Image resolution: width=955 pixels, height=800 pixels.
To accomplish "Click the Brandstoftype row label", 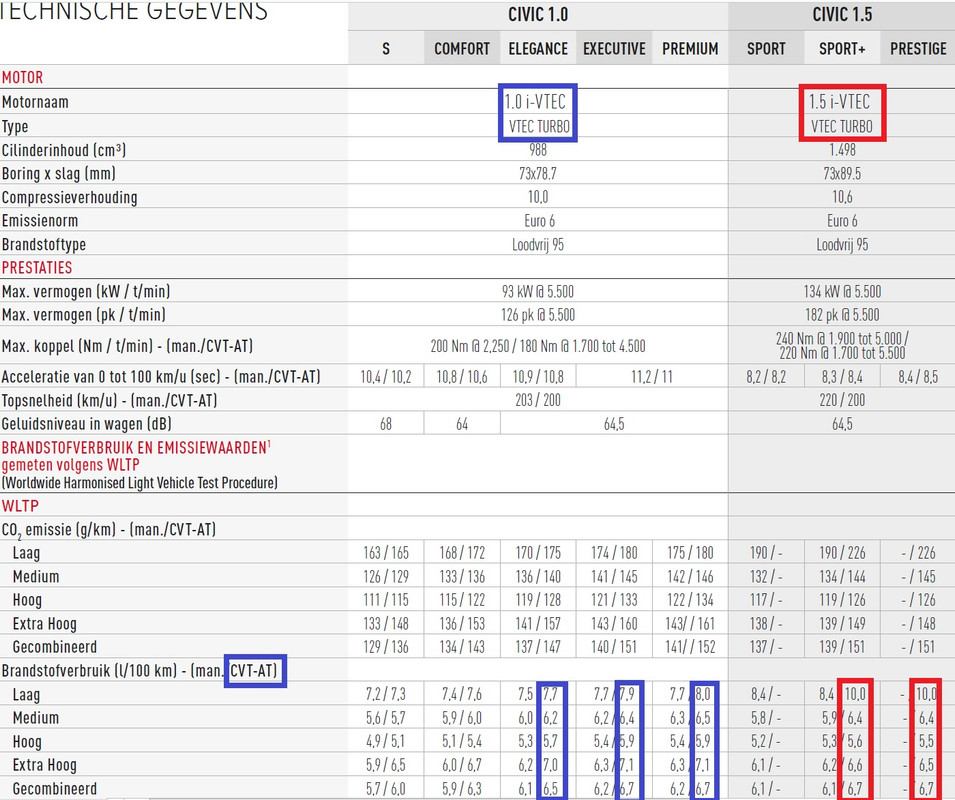I will (x=44, y=245).
